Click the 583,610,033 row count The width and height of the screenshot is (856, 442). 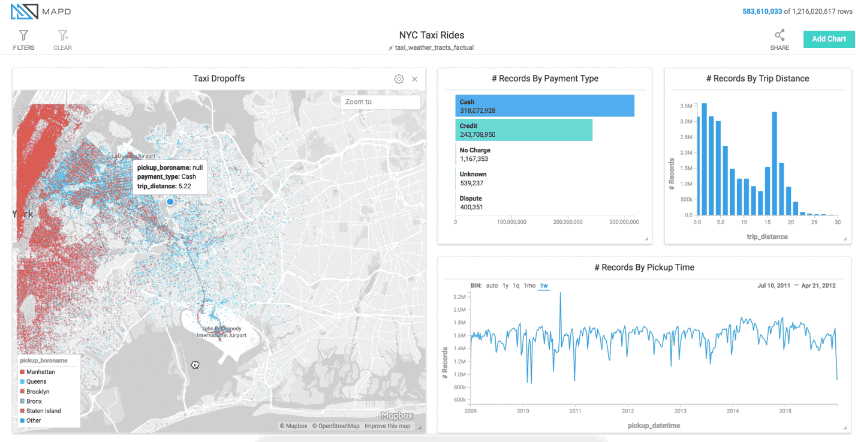(x=762, y=11)
